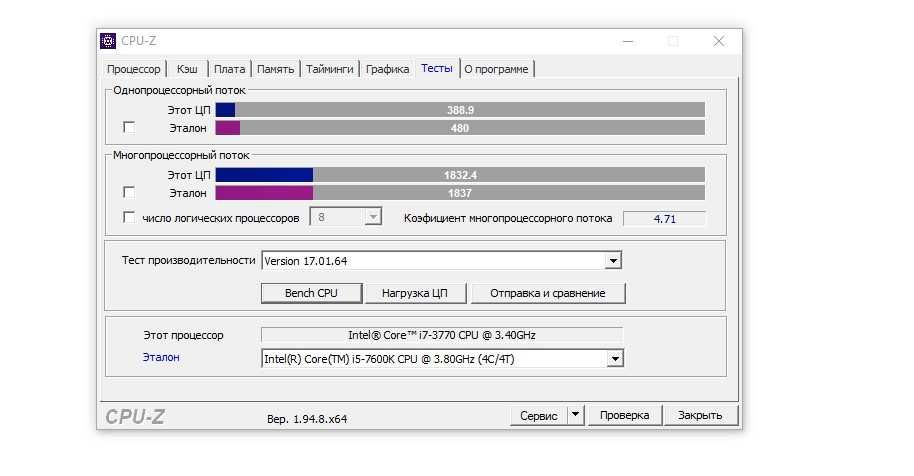Open the О программе tab
The width and height of the screenshot is (914, 476).
pos(497,69)
